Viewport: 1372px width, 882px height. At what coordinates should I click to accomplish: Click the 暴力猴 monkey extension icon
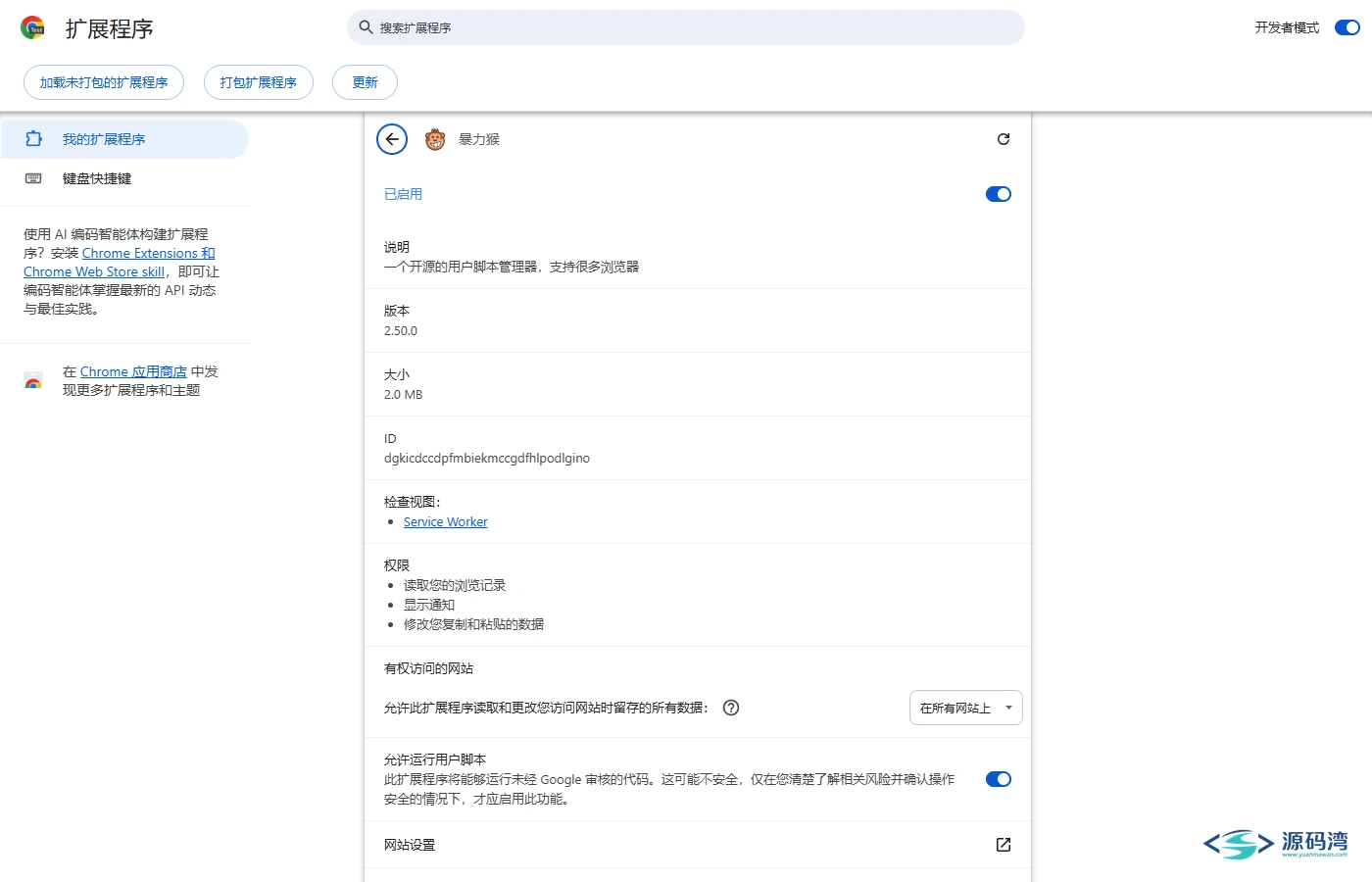click(x=435, y=139)
